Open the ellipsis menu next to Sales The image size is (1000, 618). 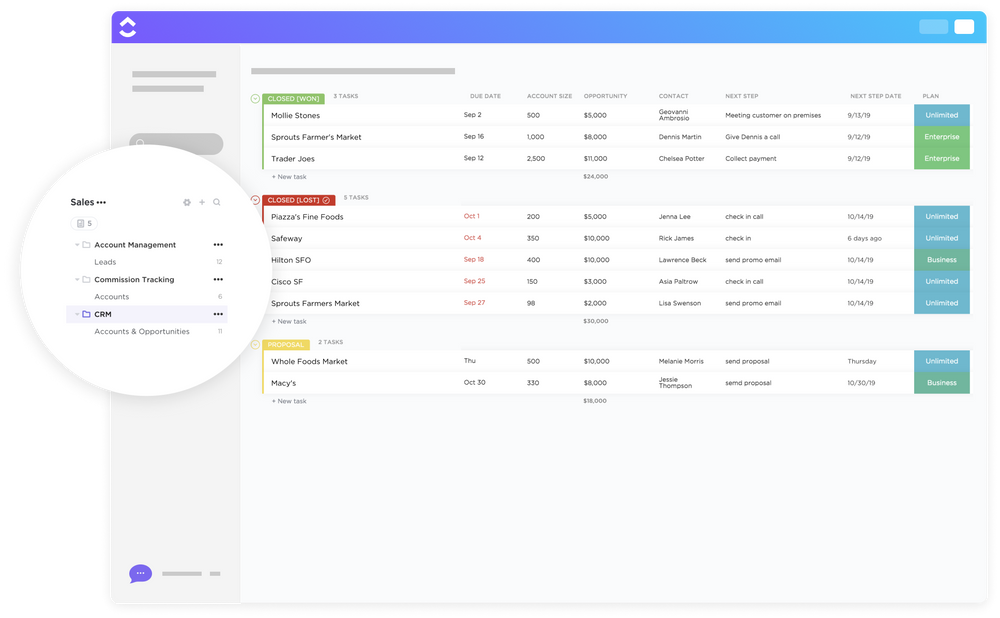pos(101,202)
